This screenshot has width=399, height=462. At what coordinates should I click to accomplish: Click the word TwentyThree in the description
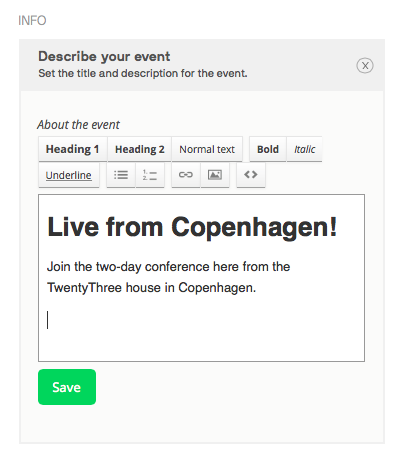[x=84, y=288]
